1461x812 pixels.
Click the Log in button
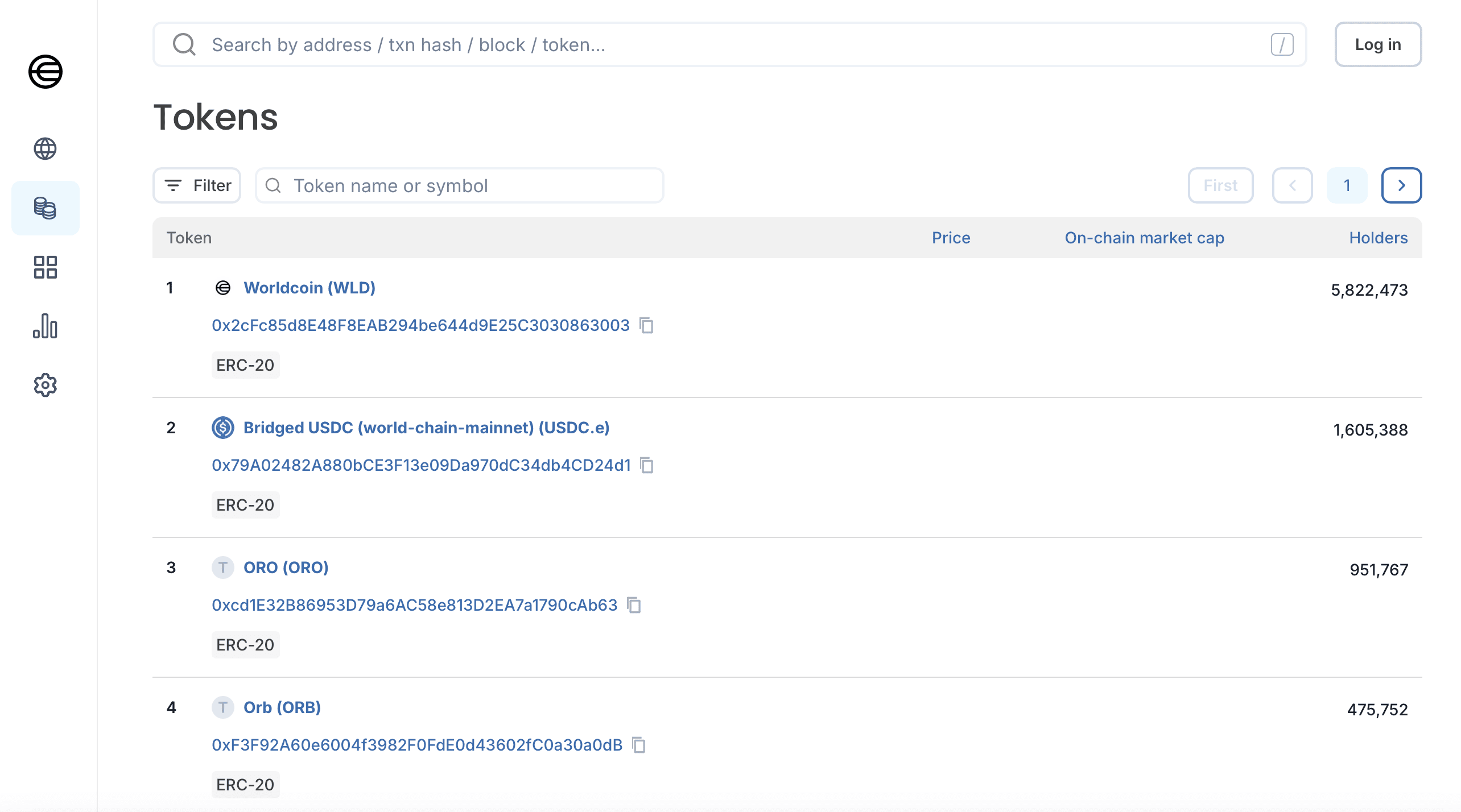point(1379,44)
